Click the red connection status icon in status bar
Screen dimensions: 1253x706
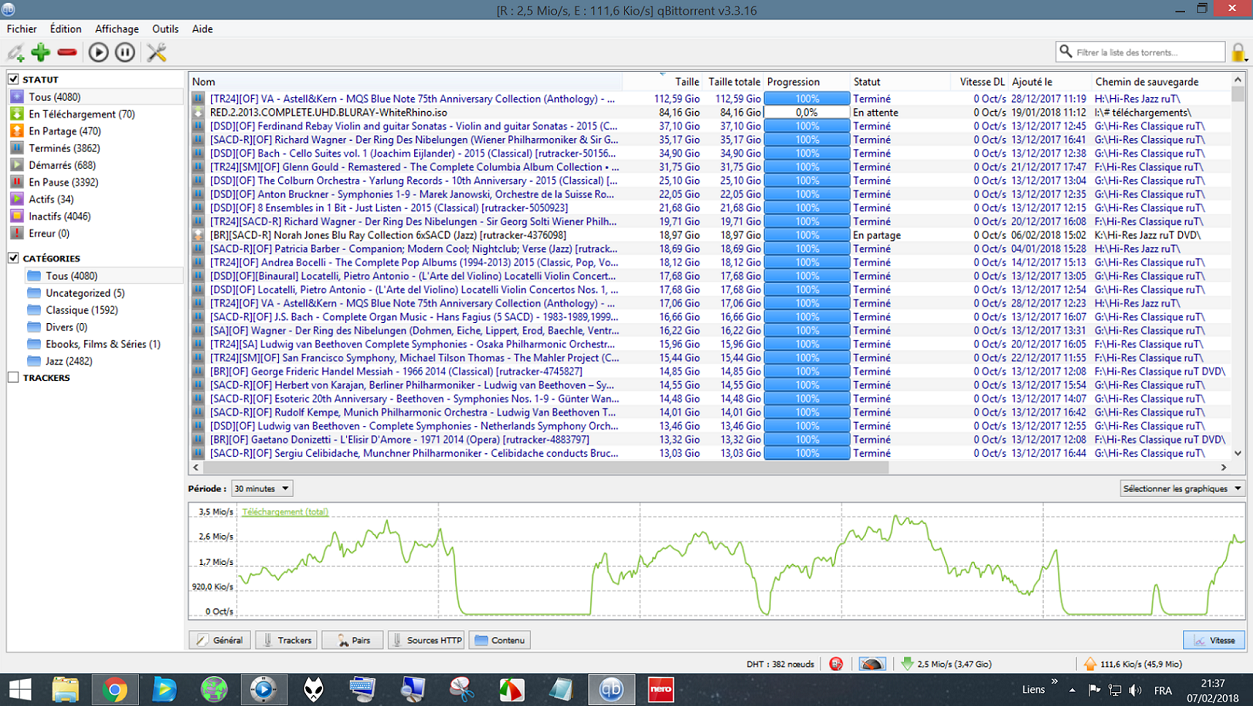point(836,663)
